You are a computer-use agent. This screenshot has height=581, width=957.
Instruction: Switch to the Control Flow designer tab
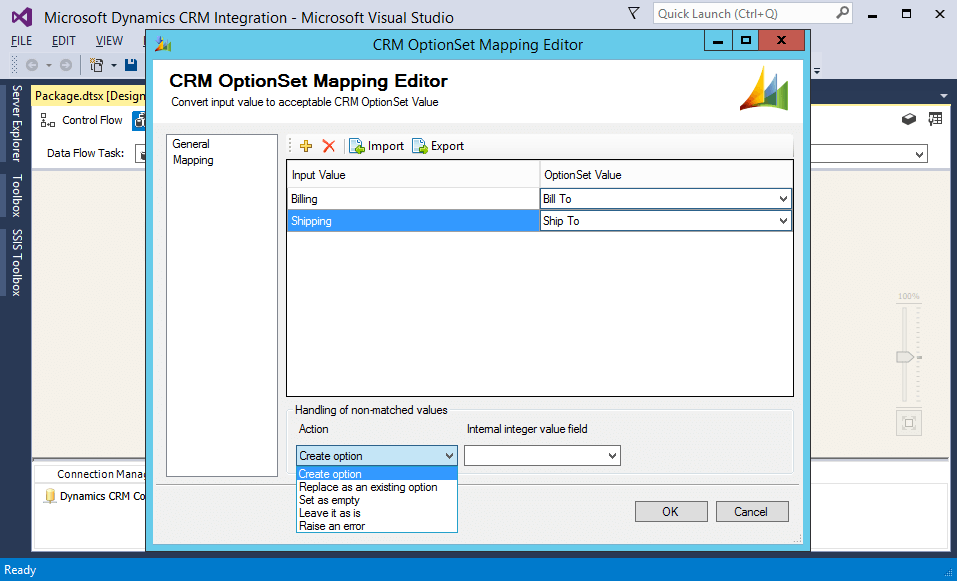pyautogui.click(x=81, y=120)
